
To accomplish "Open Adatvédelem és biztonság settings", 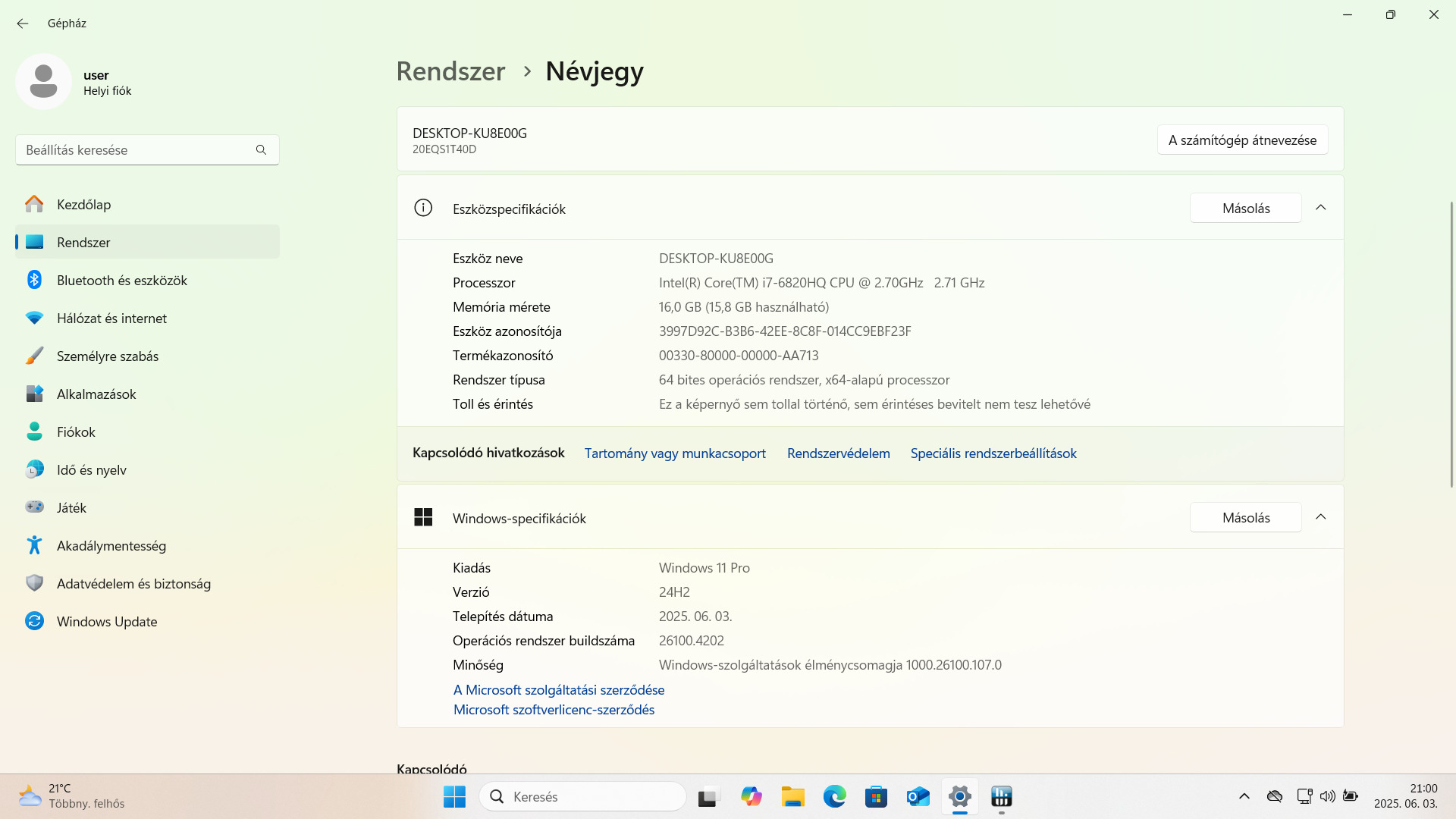I will [133, 584].
